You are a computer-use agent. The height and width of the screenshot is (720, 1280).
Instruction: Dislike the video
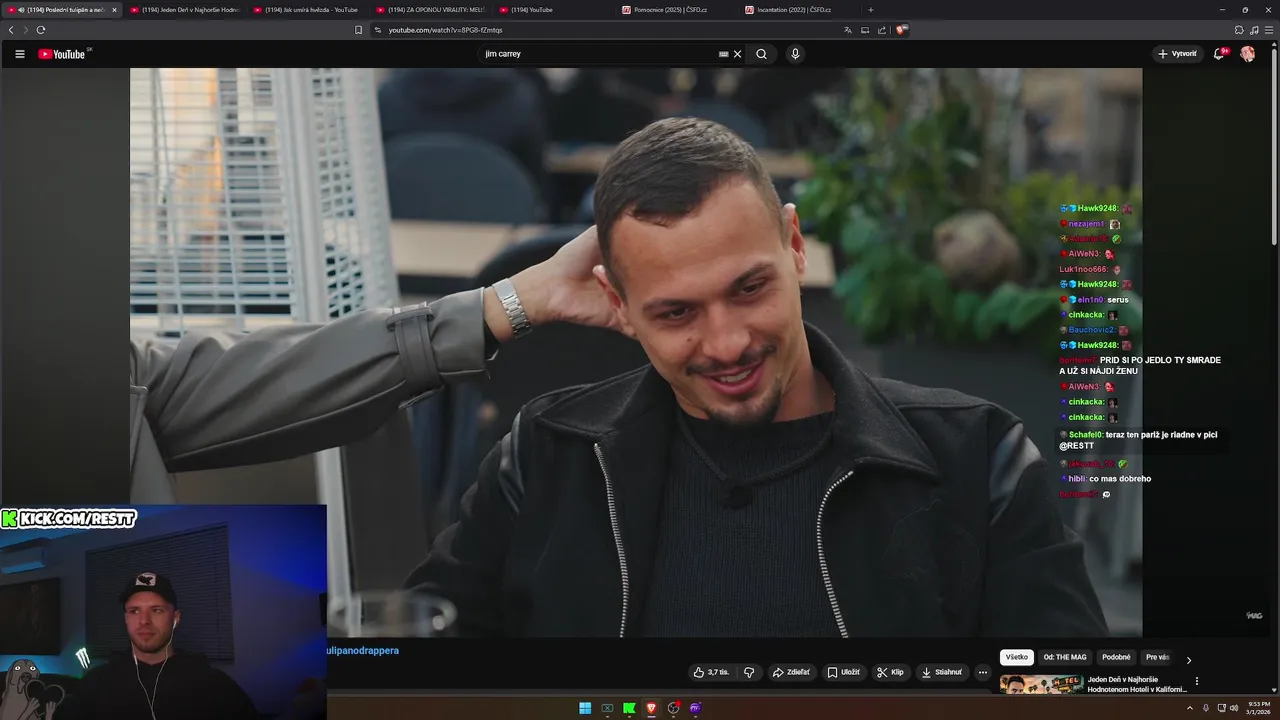point(749,672)
